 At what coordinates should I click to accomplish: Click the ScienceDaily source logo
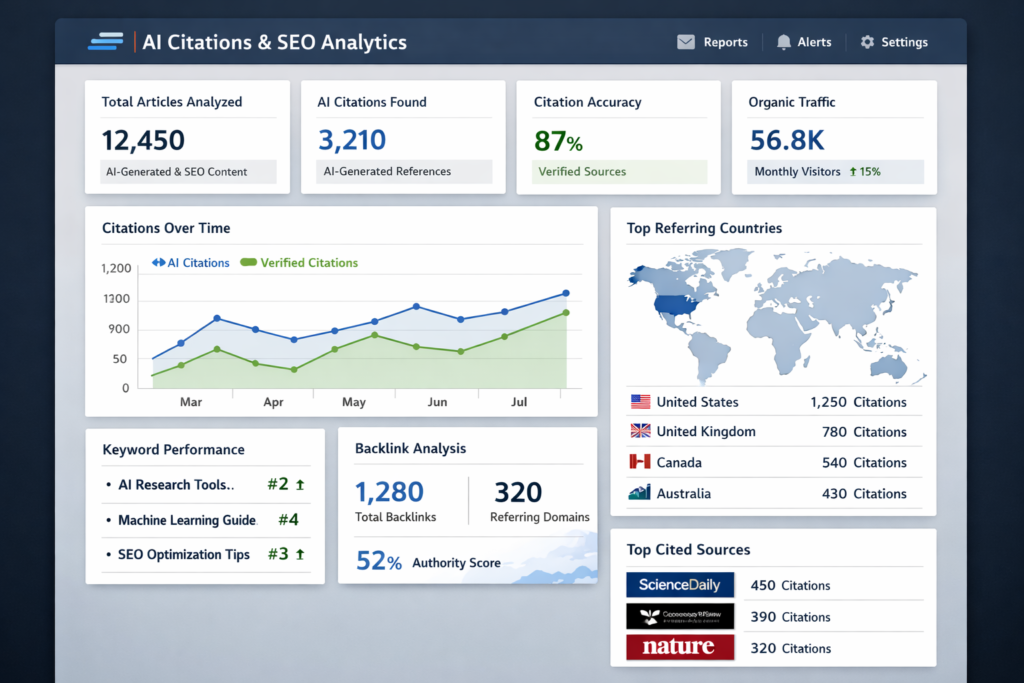680,584
